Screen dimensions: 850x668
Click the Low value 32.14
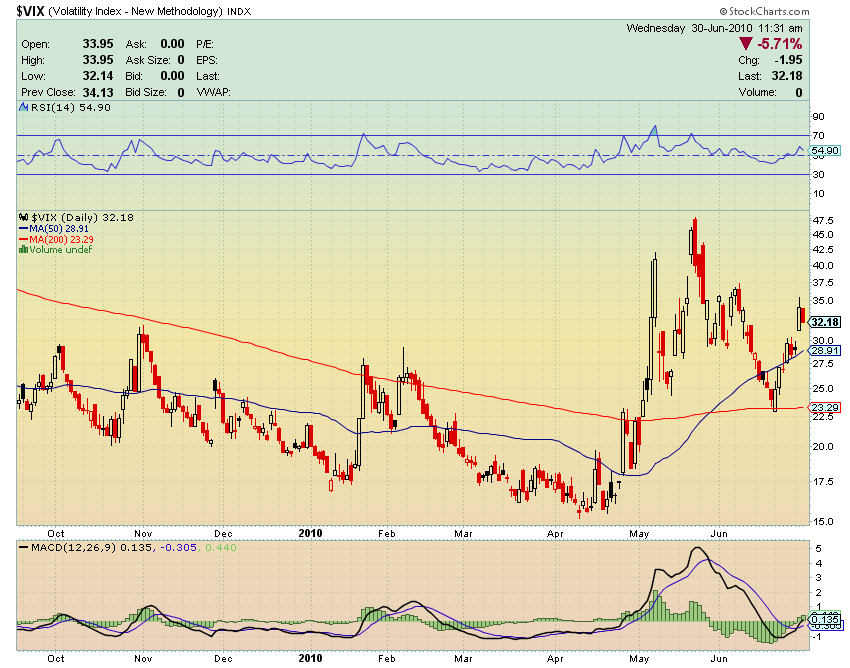click(98, 76)
